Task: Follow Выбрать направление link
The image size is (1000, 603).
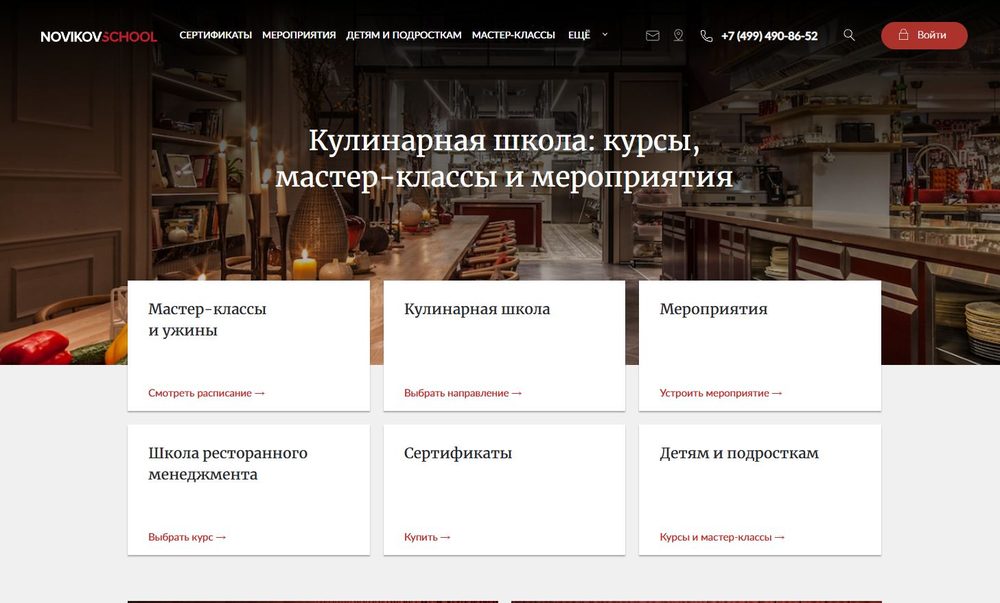Action: pos(462,393)
